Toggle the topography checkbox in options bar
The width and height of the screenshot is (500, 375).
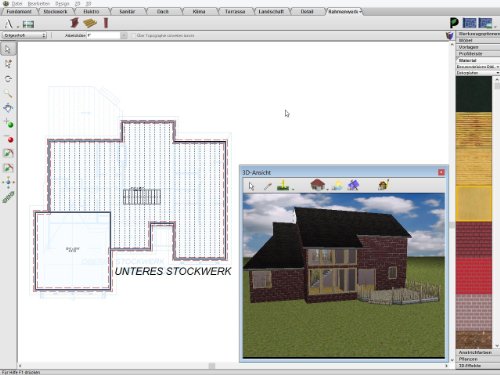pyautogui.click(x=134, y=36)
